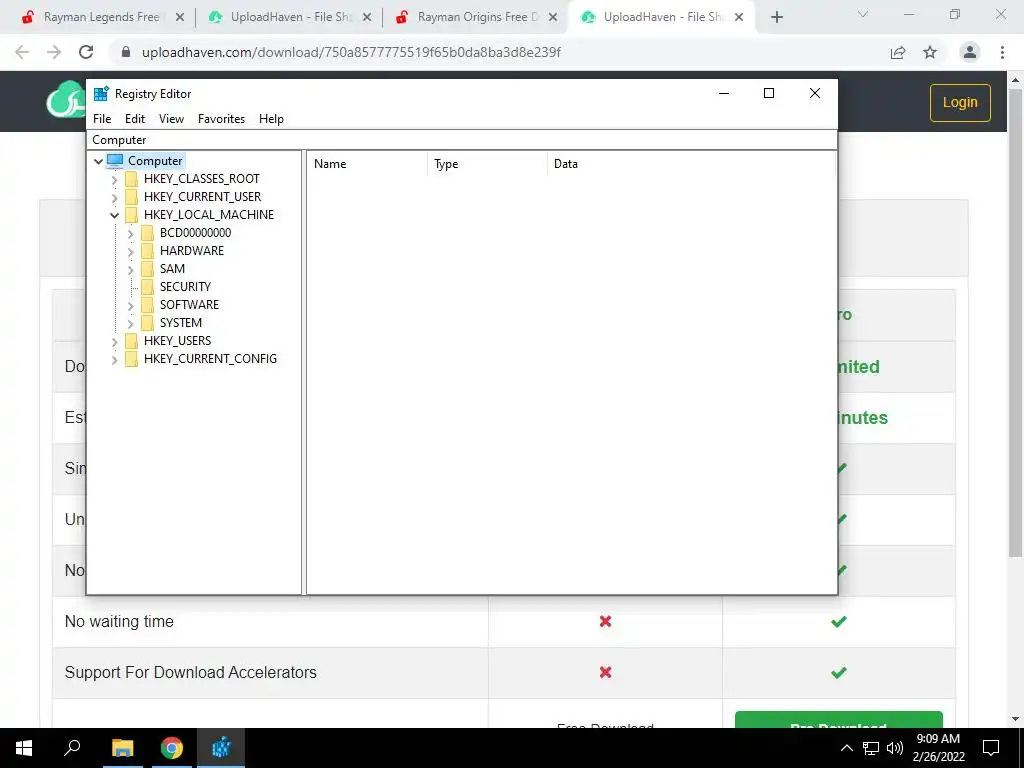Click the registry address bar field
1024x768 pixels.
coord(462,140)
